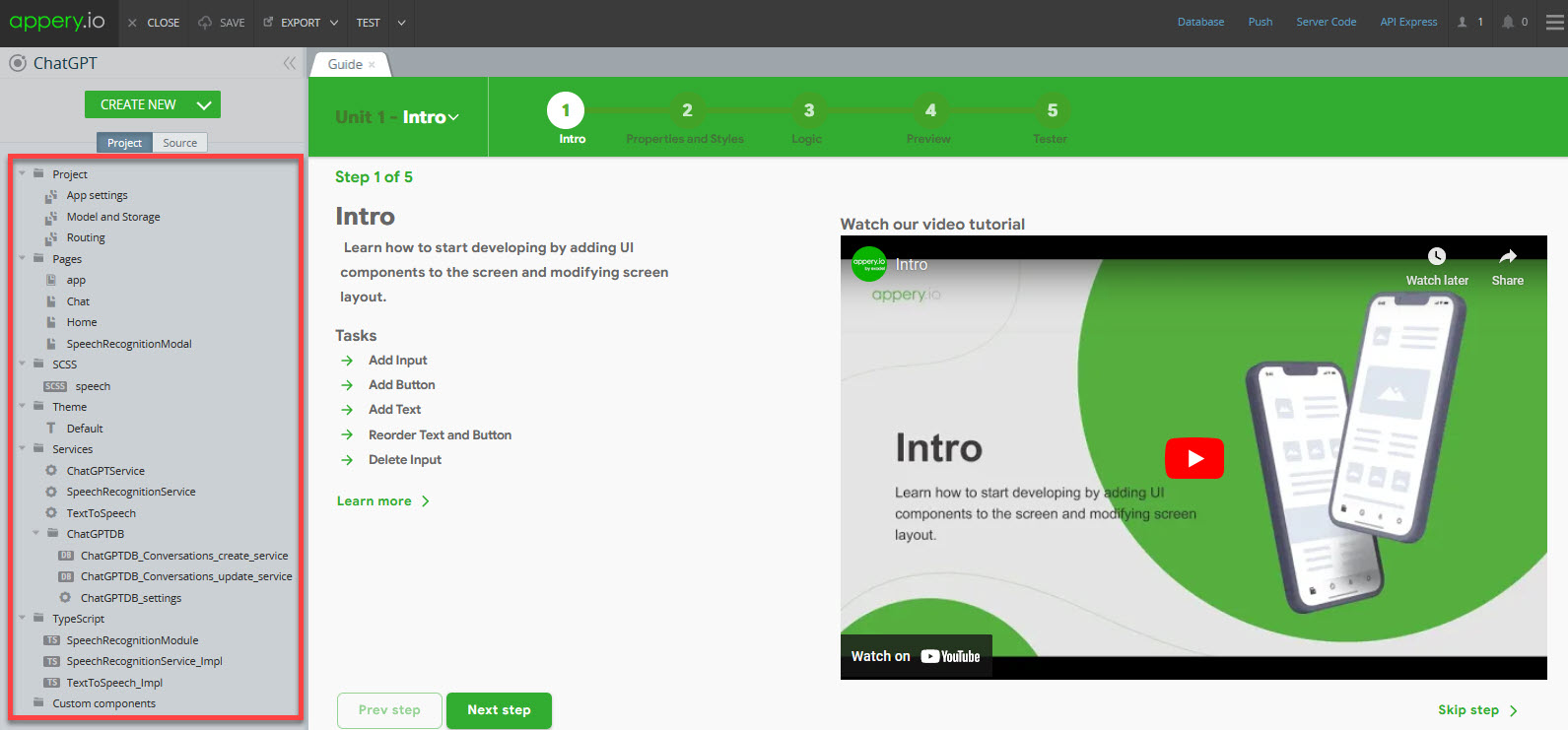Select the Custom components folder
1568x730 pixels.
coord(103,703)
